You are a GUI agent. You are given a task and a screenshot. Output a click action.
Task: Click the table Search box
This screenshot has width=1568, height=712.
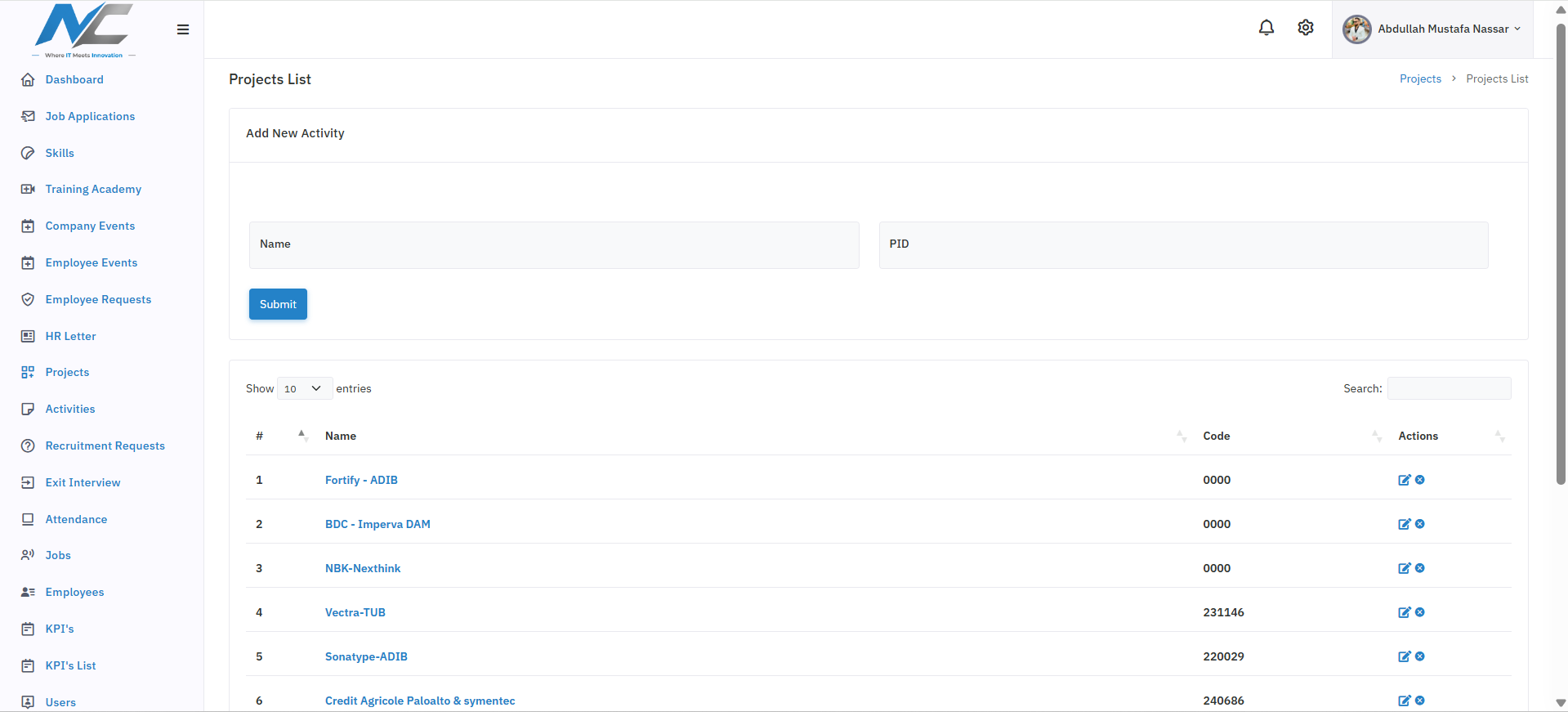[1450, 388]
